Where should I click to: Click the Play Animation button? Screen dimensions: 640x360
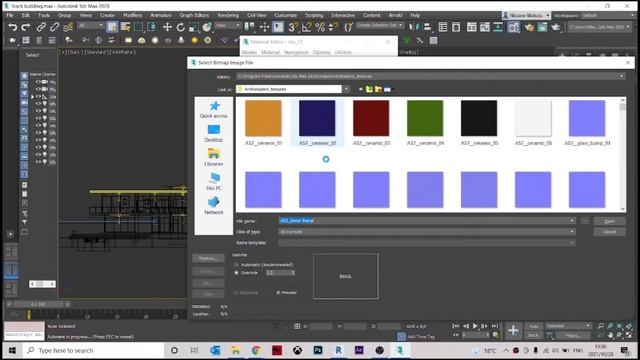(x=475, y=326)
